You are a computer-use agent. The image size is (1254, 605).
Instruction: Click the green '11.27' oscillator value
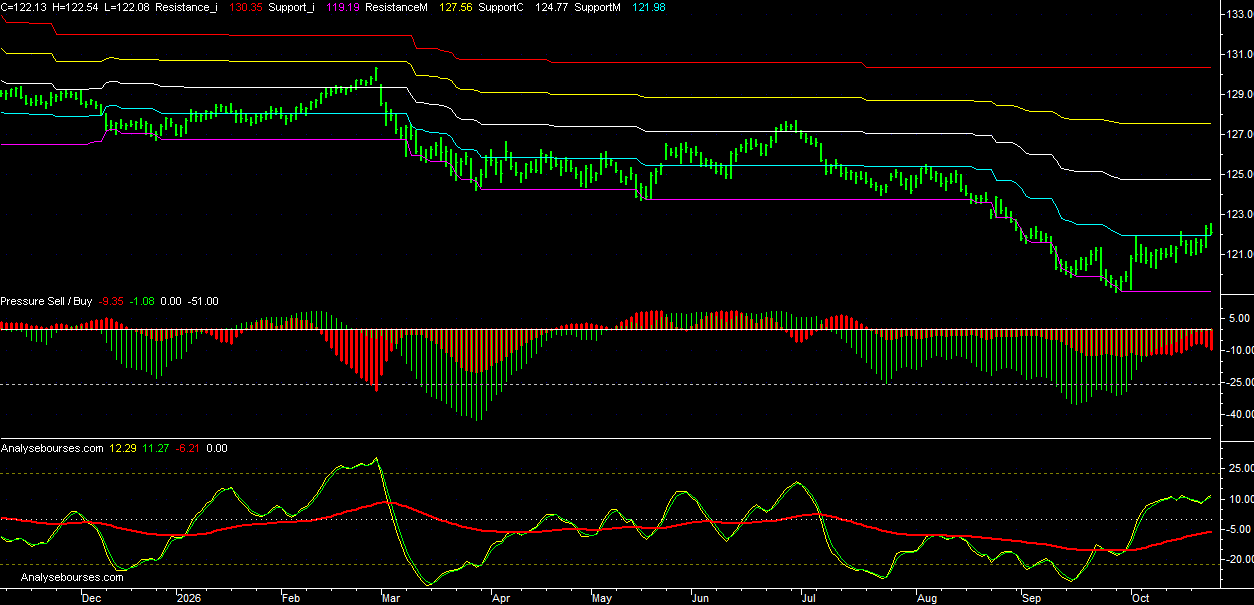coord(155,448)
